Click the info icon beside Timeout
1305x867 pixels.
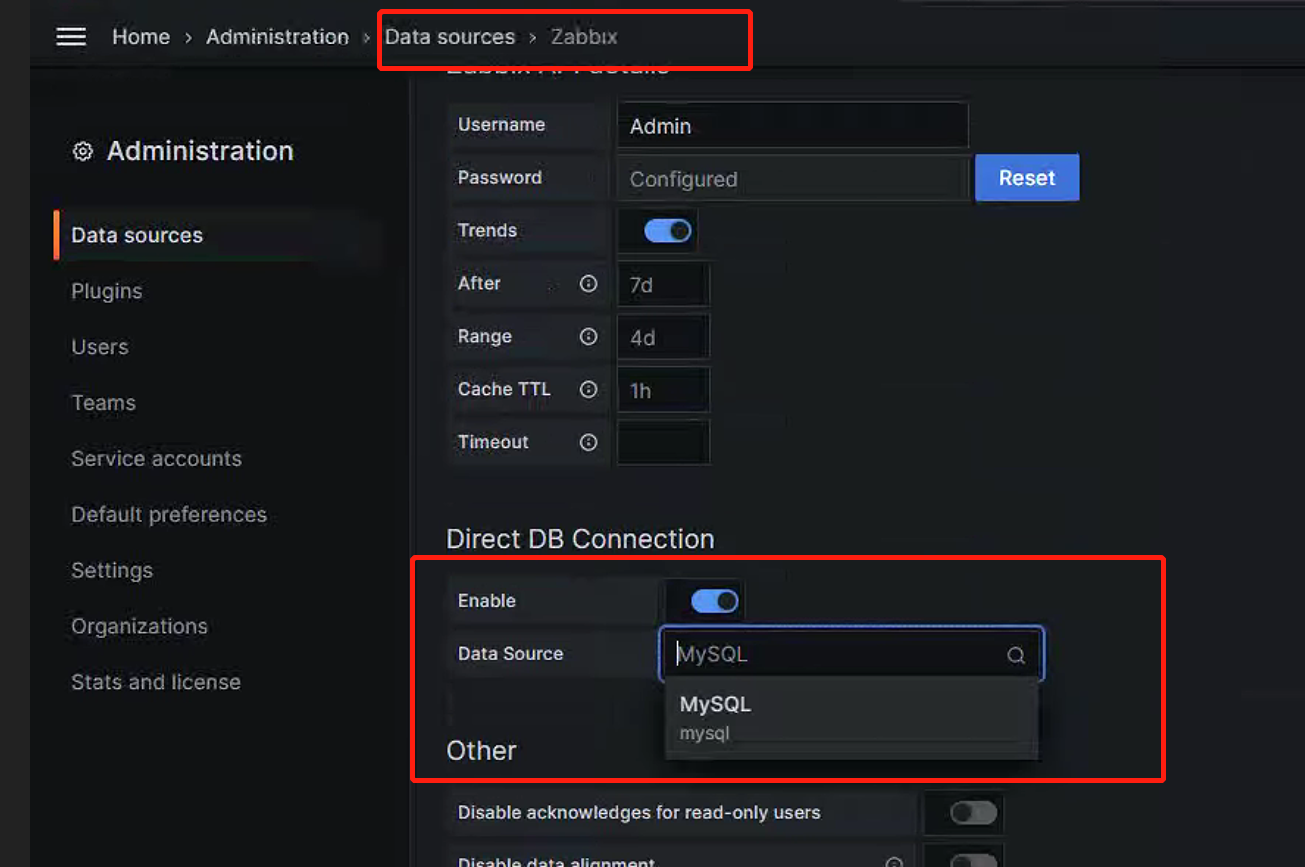click(x=588, y=442)
